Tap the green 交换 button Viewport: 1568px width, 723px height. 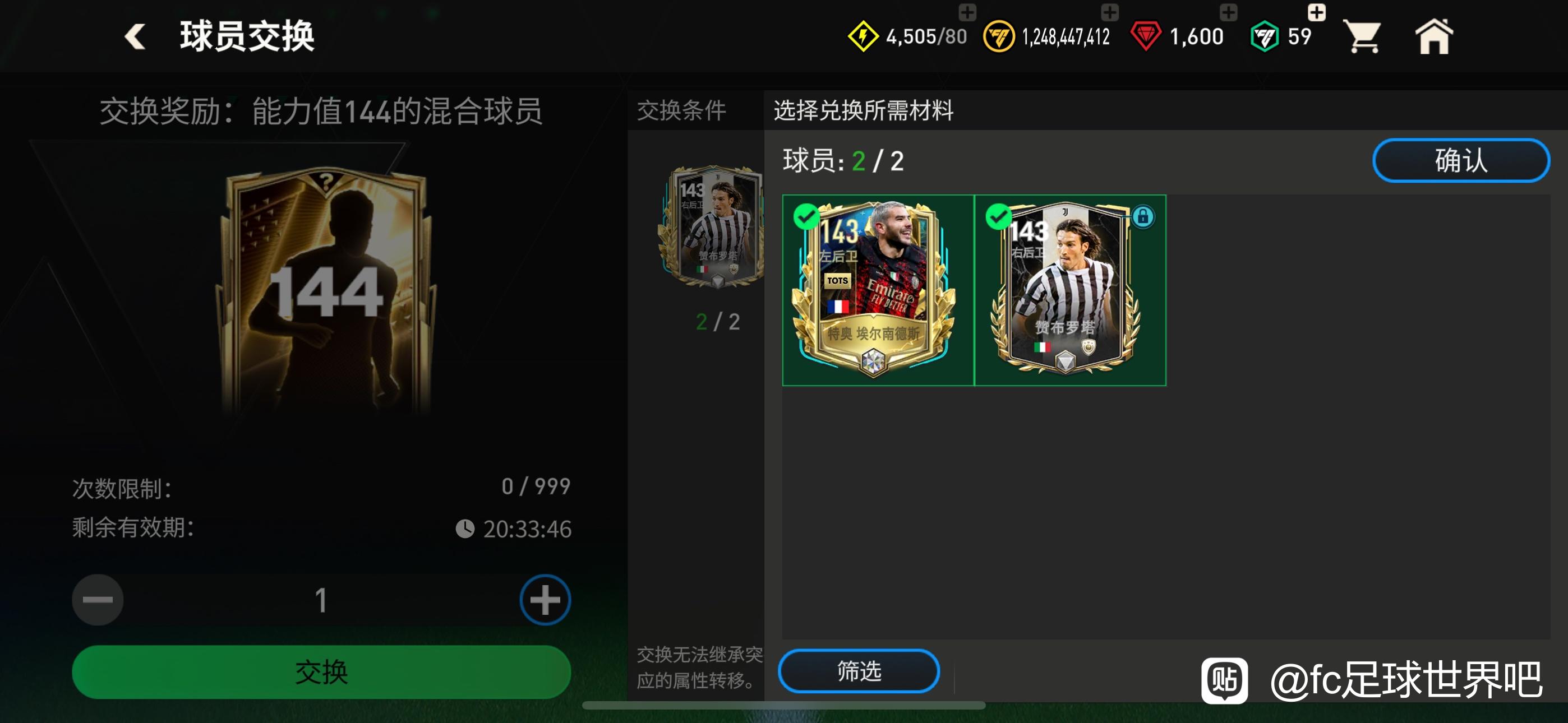click(x=321, y=672)
